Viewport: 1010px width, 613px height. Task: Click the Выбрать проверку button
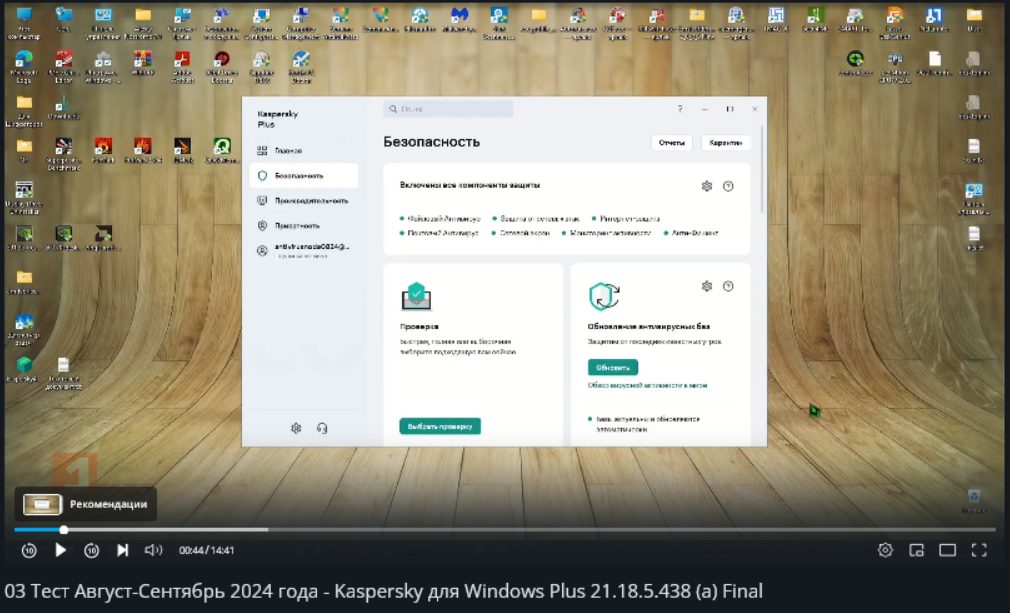pyautogui.click(x=440, y=426)
